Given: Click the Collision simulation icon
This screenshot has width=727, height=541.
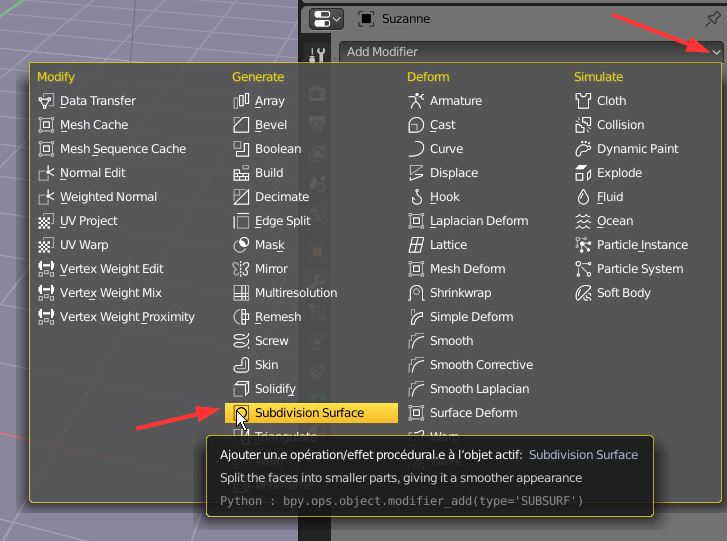Looking at the screenshot, I should [x=583, y=125].
